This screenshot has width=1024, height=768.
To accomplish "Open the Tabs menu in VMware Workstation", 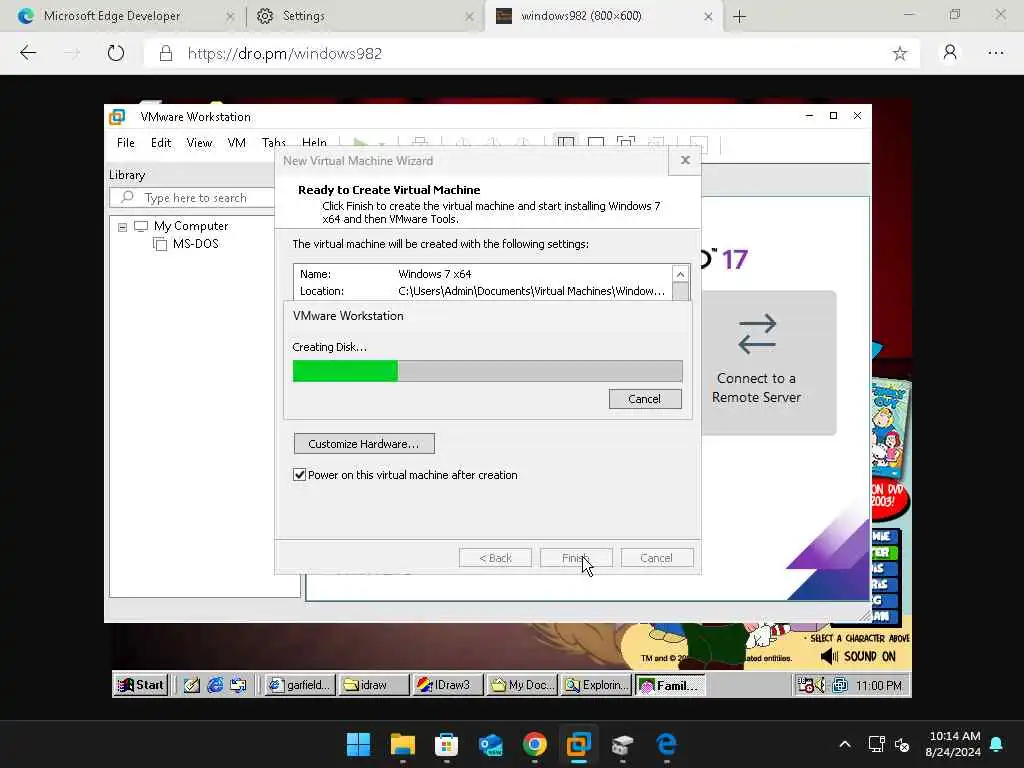I will (274, 143).
